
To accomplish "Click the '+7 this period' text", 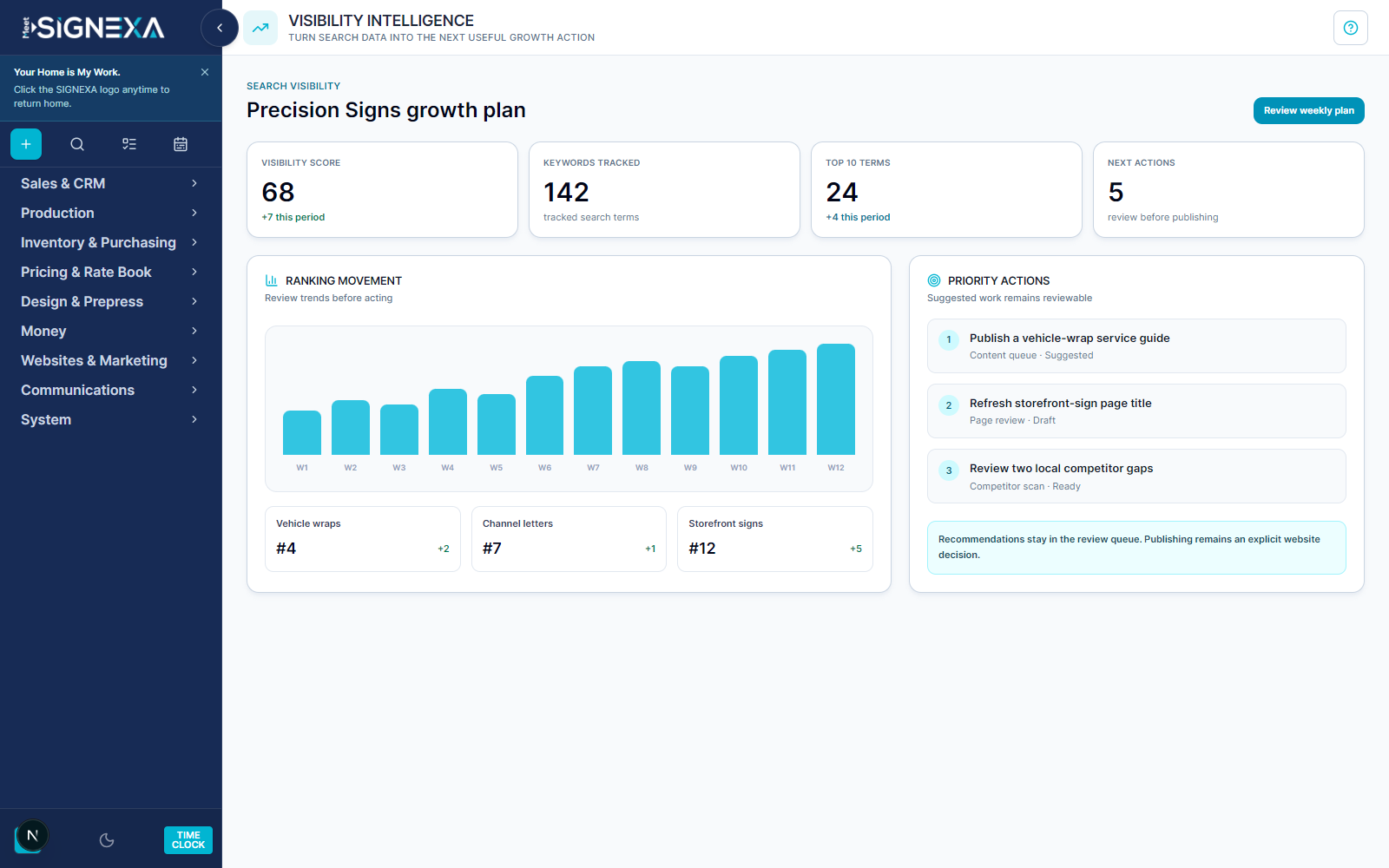I will pyautogui.click(x=293, y=217).
